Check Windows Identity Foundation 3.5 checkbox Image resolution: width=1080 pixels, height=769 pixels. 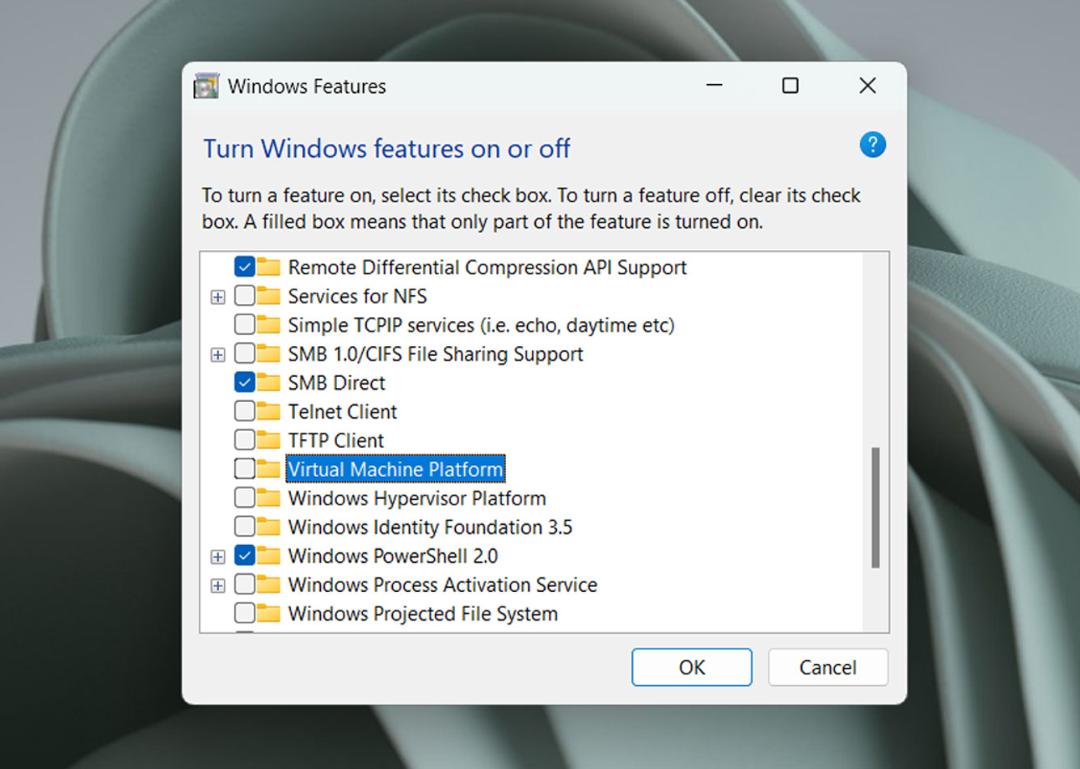pyautogui.click(x=245, y=526)
